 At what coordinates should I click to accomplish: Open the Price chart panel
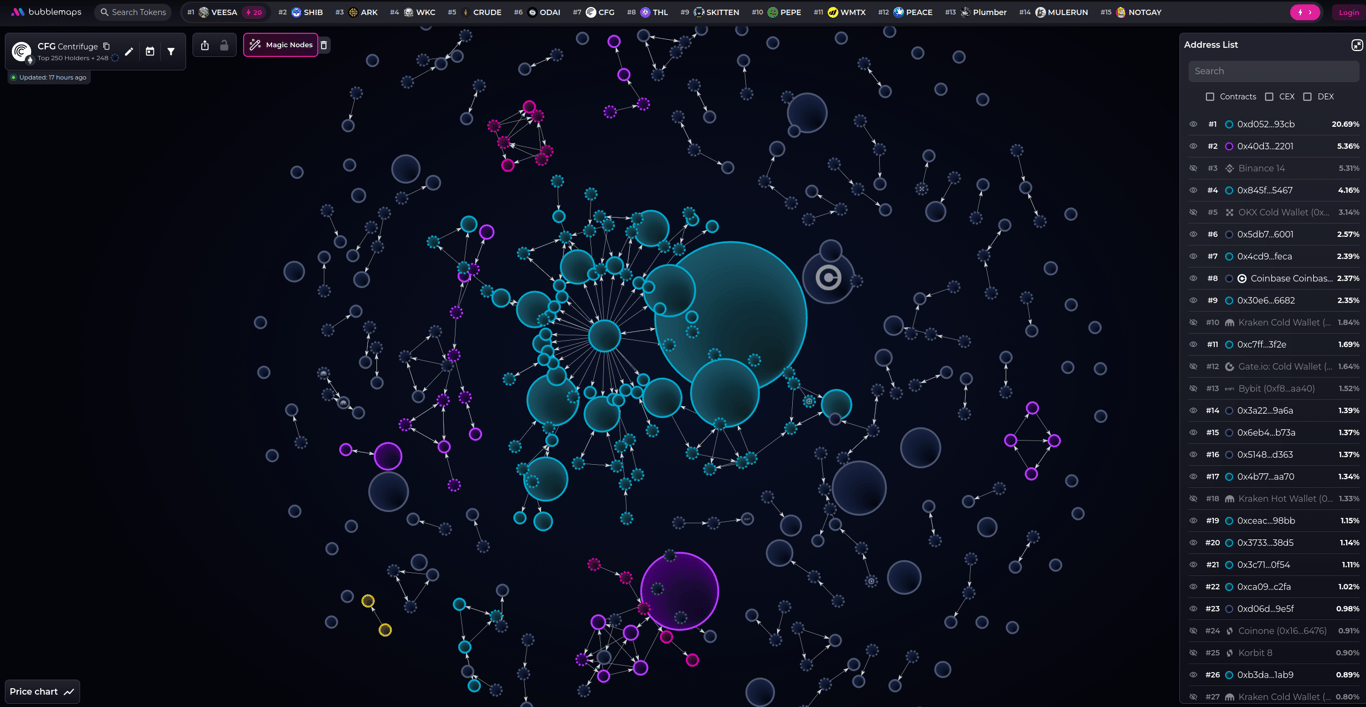[x=41, y=691]
